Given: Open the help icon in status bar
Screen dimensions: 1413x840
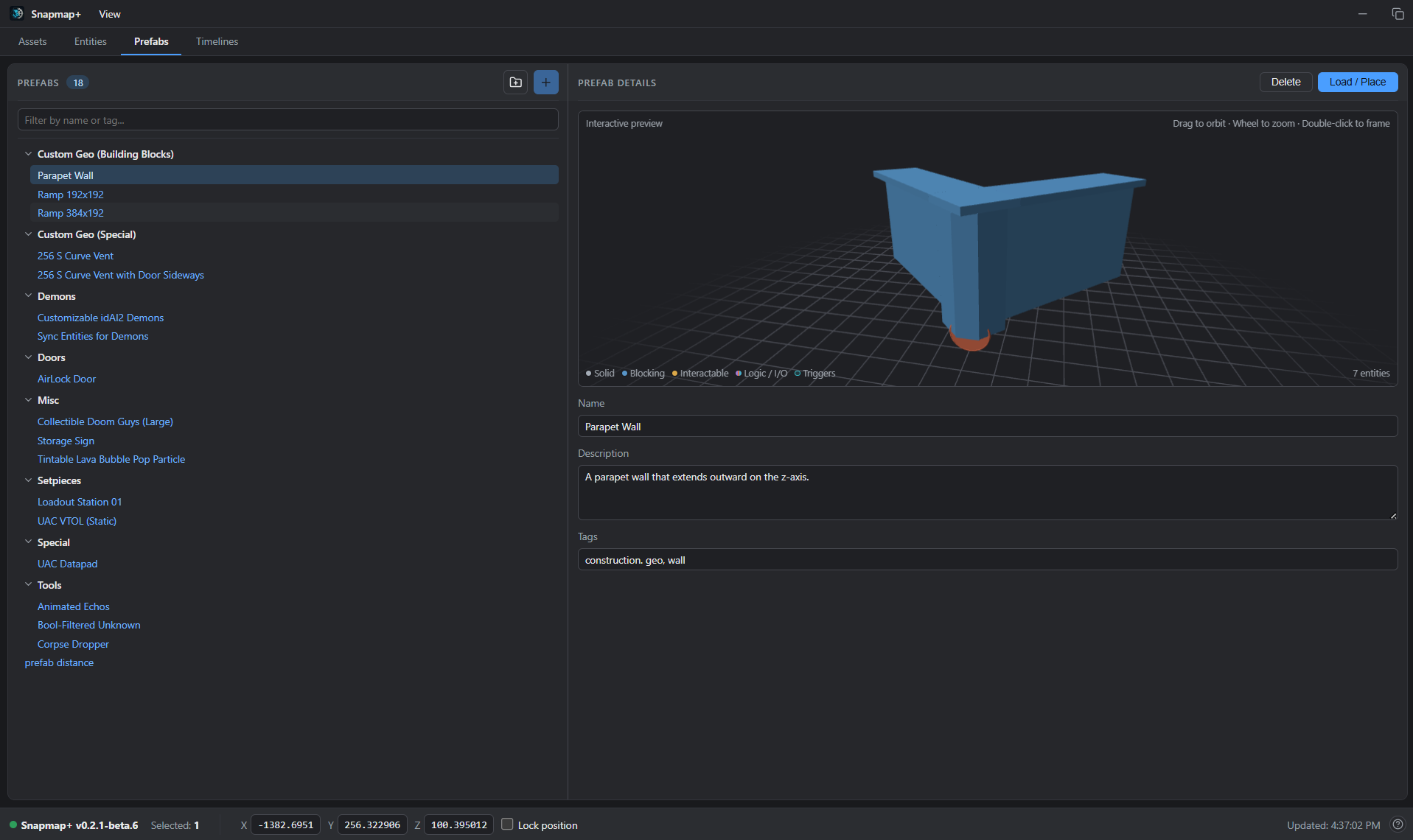Looking at the screenshot, I should [1398, 825].
